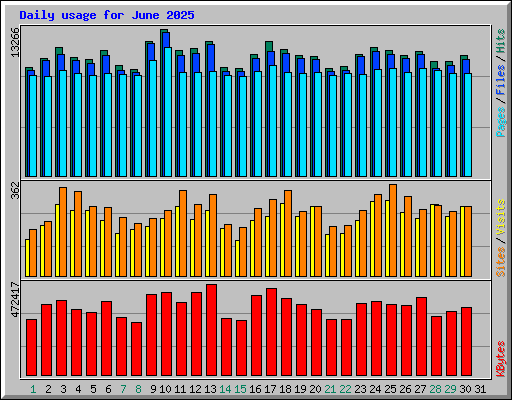Click the tallest cyan pages bar, day 10
This screenshot has width=512, height=400.
168,112
